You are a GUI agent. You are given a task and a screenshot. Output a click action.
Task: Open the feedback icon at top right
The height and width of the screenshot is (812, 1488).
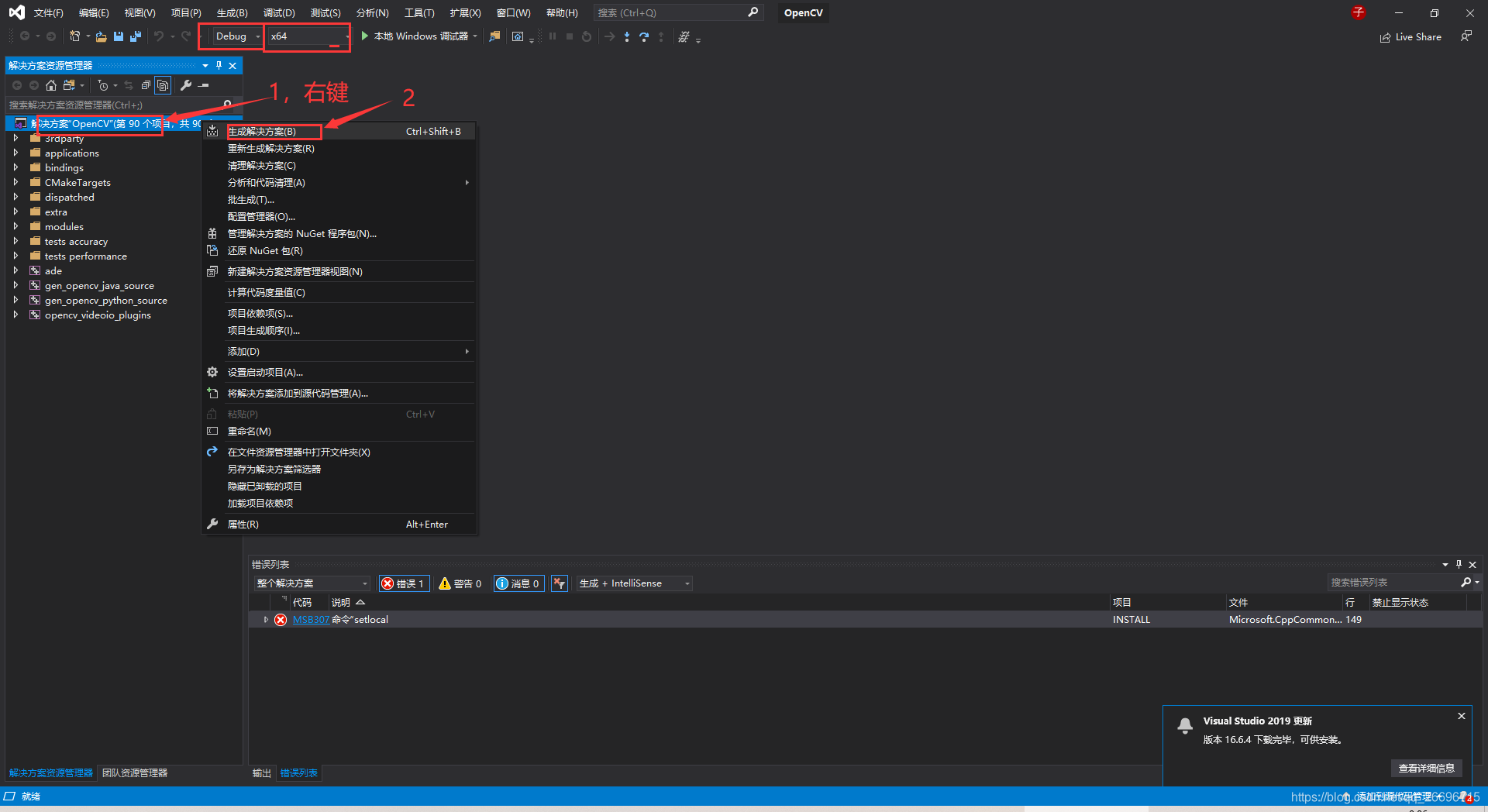[x=1466, y=36]
